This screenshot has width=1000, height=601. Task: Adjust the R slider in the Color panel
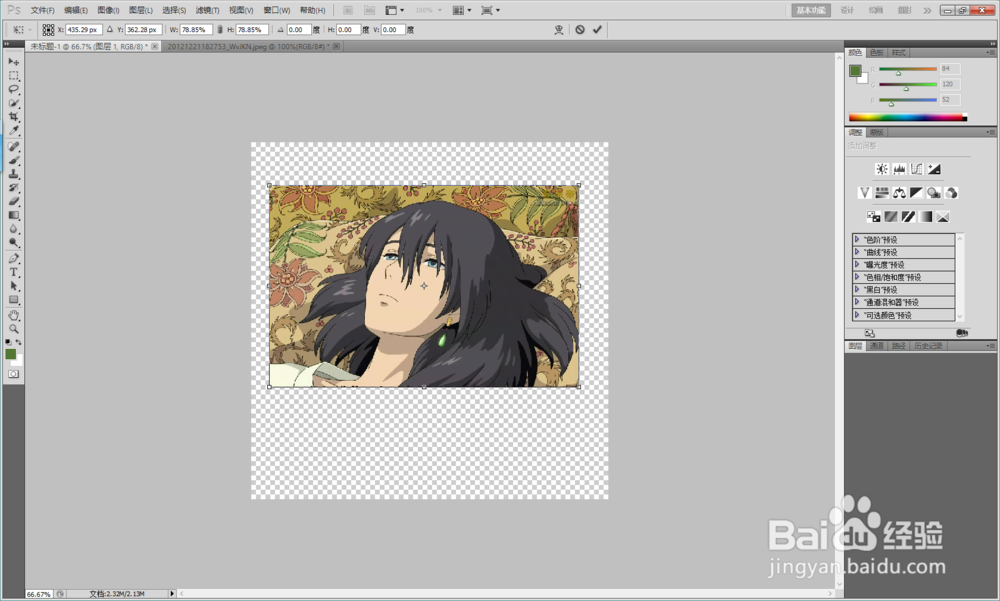pyautogui.click(x=908, y=69)
